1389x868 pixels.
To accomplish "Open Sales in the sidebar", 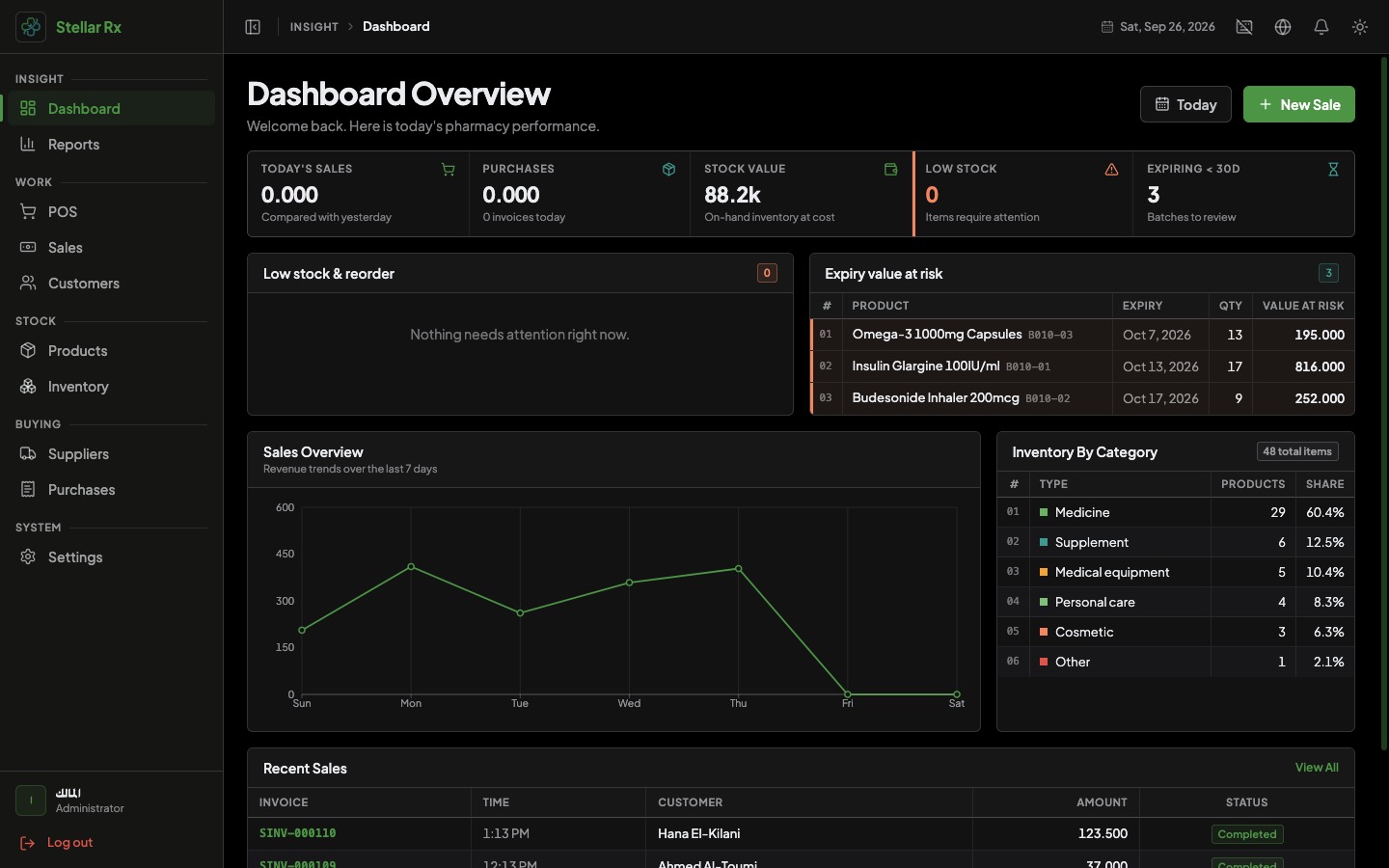I will pos(111,248).
